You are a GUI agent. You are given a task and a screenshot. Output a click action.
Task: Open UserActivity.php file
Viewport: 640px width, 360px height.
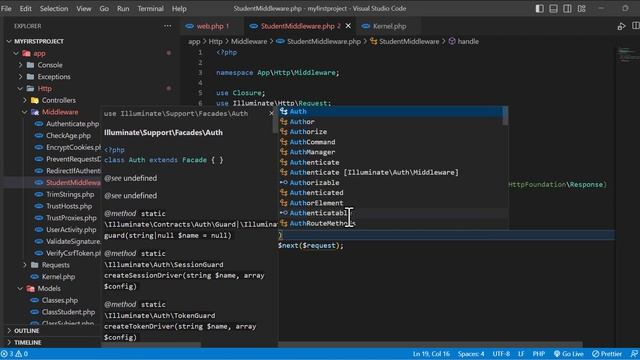click(71, 230)
